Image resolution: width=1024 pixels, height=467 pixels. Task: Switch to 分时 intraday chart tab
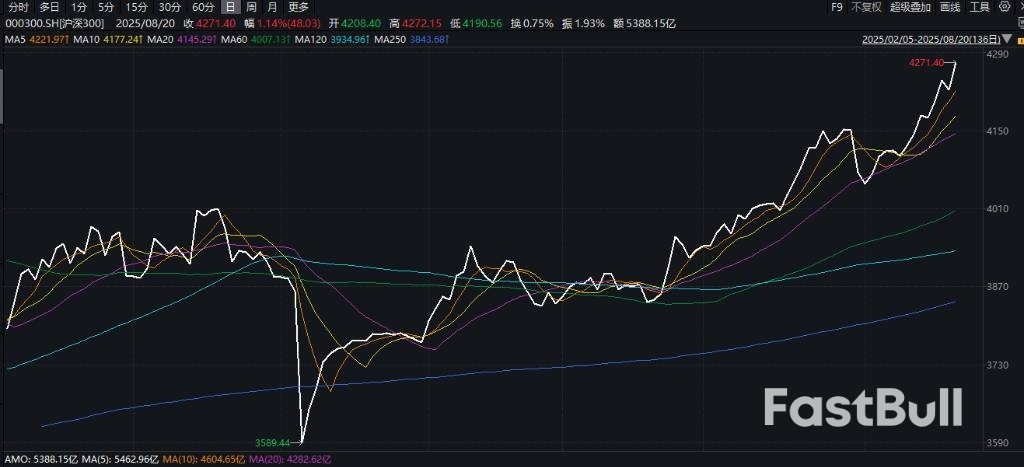coord(18,7)
